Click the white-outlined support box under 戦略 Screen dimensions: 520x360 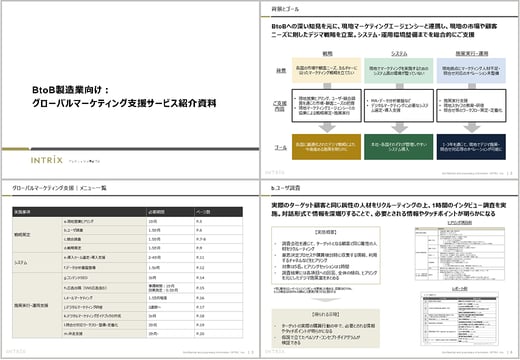(327, 105)
